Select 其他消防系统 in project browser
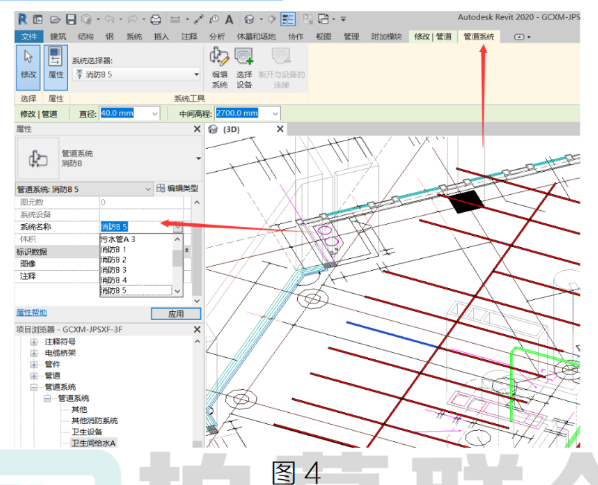This screenshot has width=598, height=485. 95,421
